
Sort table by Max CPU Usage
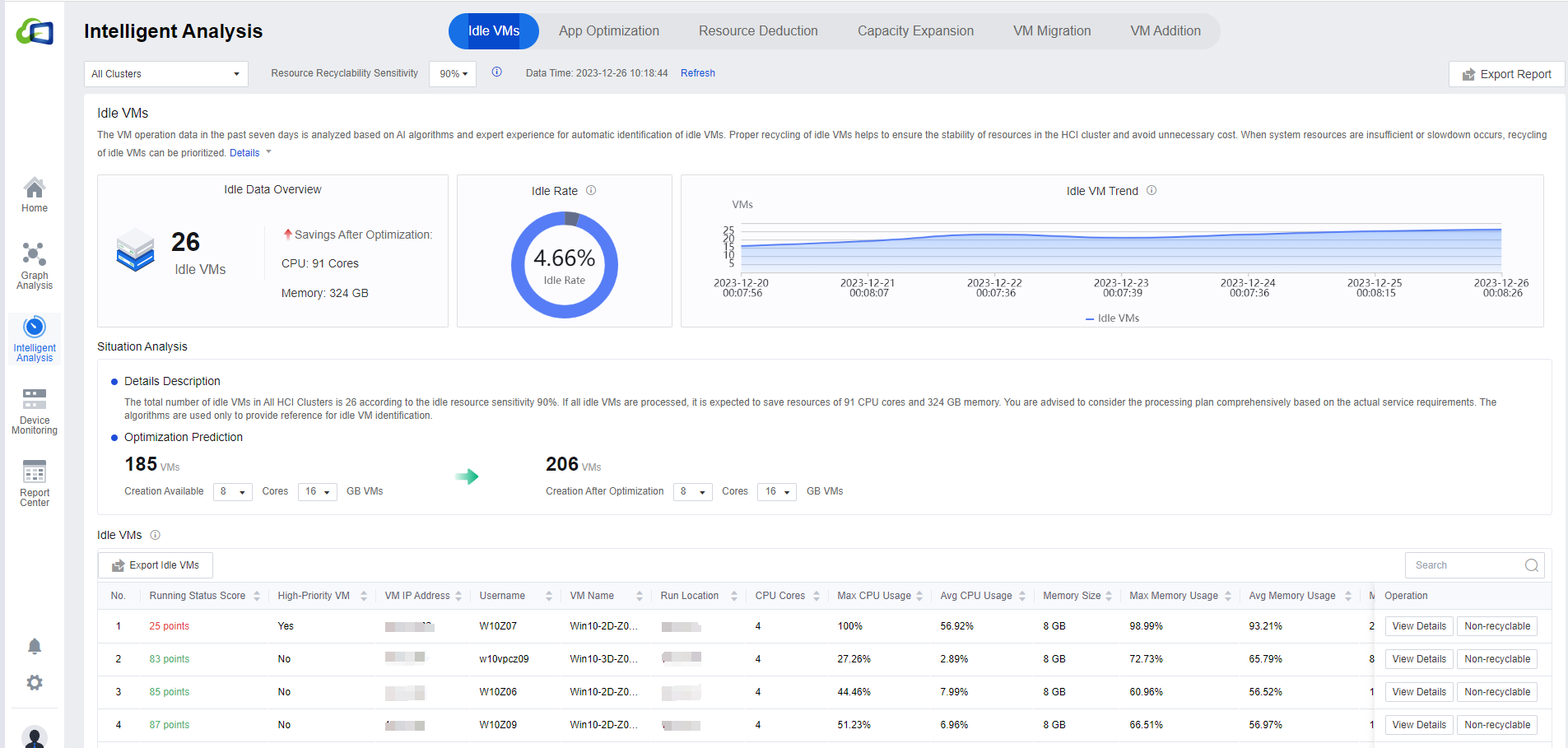(x=919, y=596)
